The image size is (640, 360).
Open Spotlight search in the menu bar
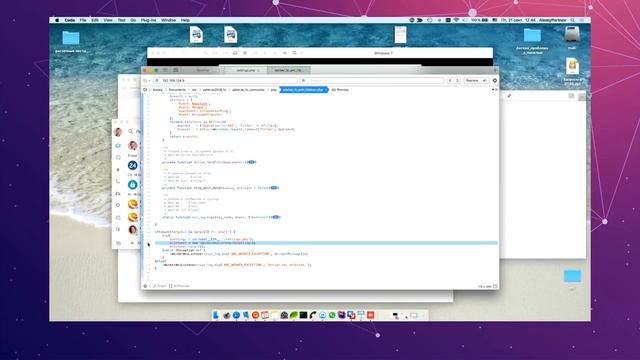tap(573, 20)
